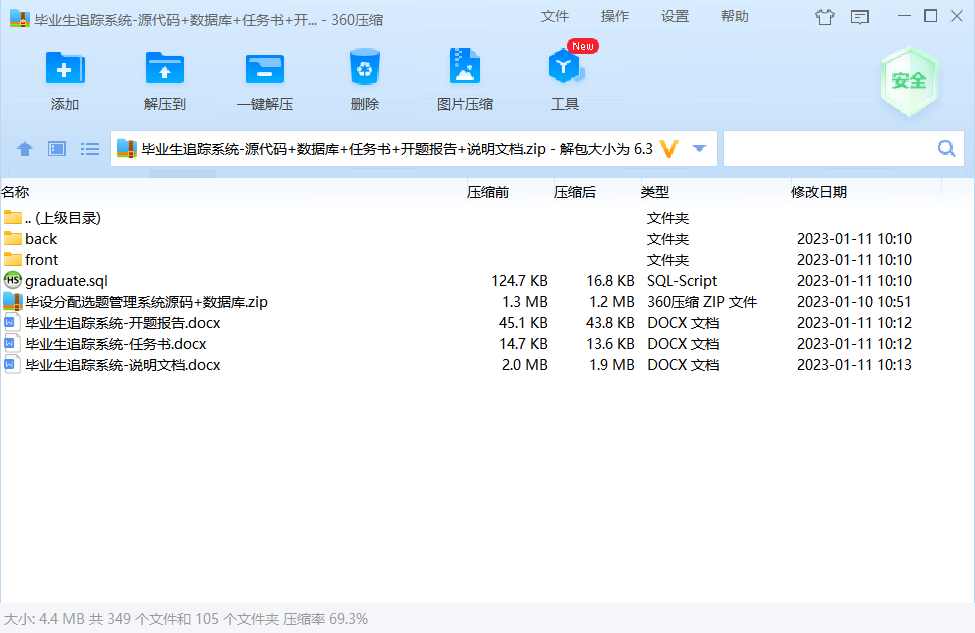
Task: Click the front folder icon
Action: (x=12, y=259)
